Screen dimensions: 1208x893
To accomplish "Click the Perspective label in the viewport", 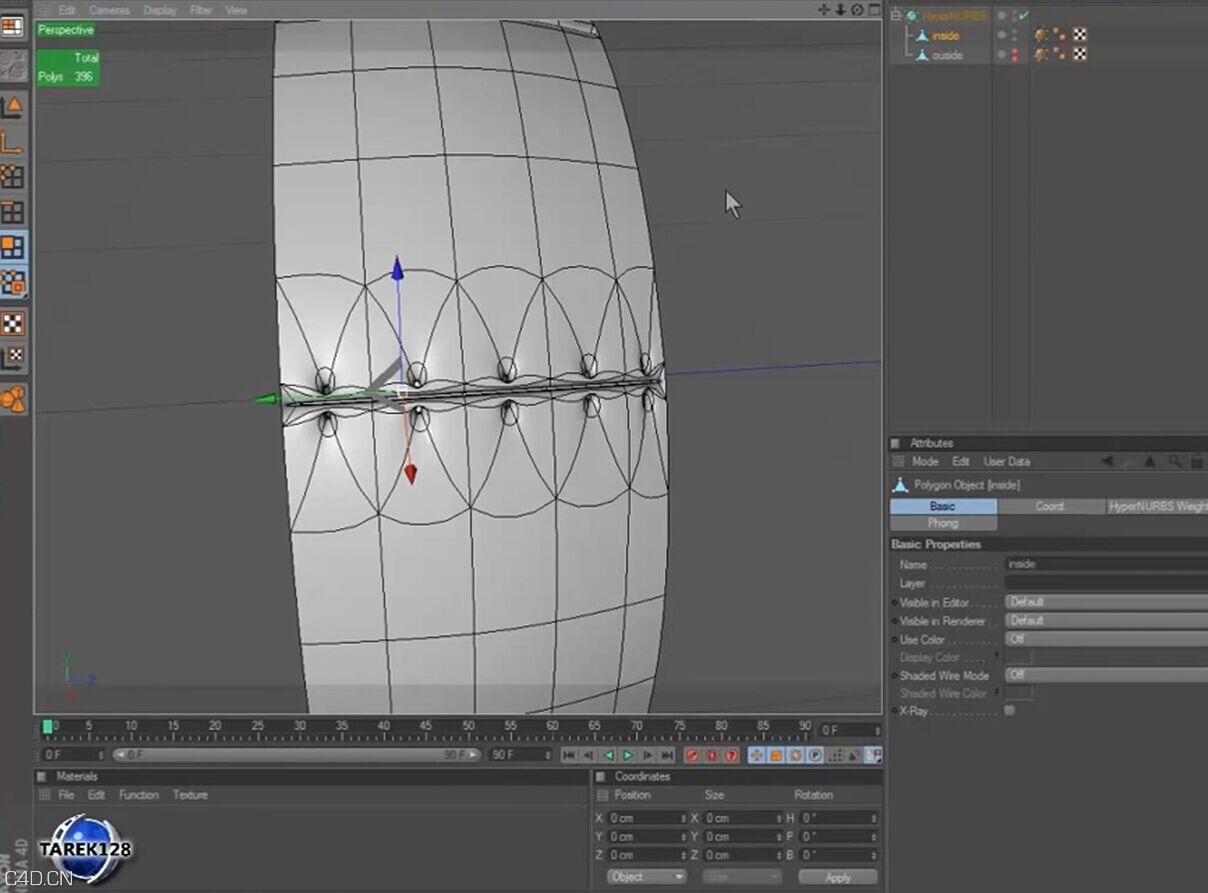I will pos(66,30).
